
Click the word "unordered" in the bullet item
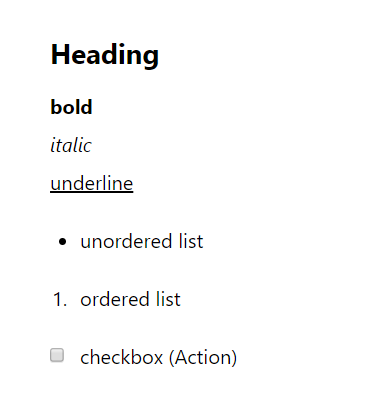click(126, 241)
